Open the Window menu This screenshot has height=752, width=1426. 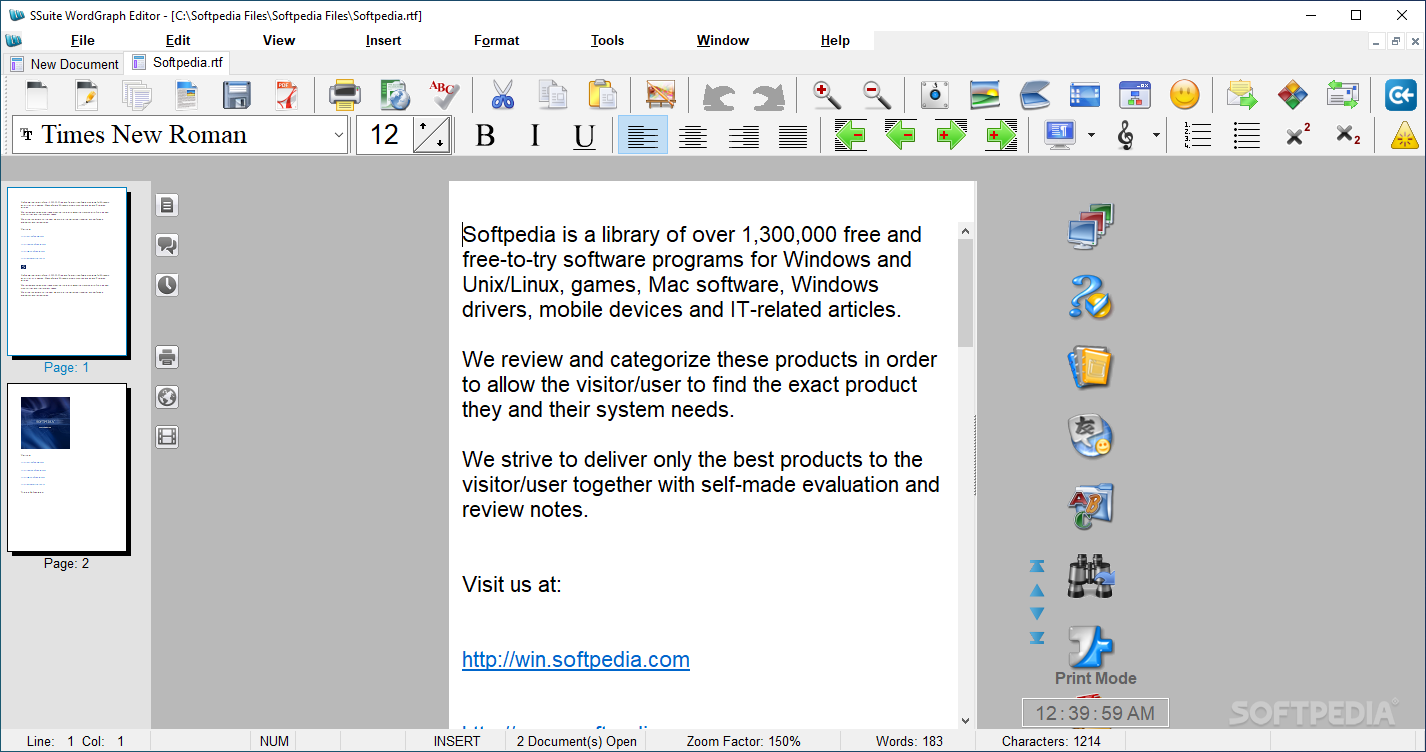click(x=723, y=40)
